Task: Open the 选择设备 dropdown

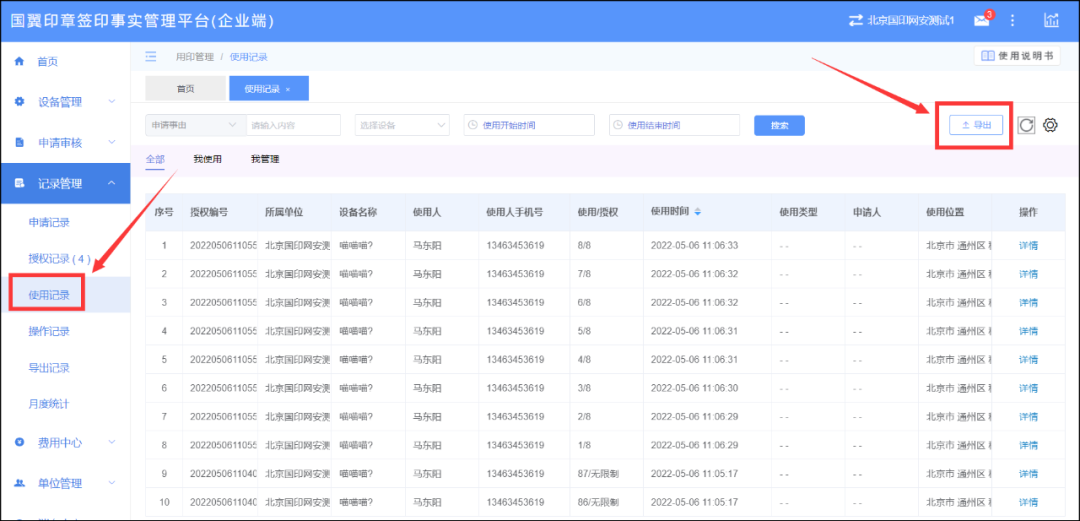Action: point(402,125)
